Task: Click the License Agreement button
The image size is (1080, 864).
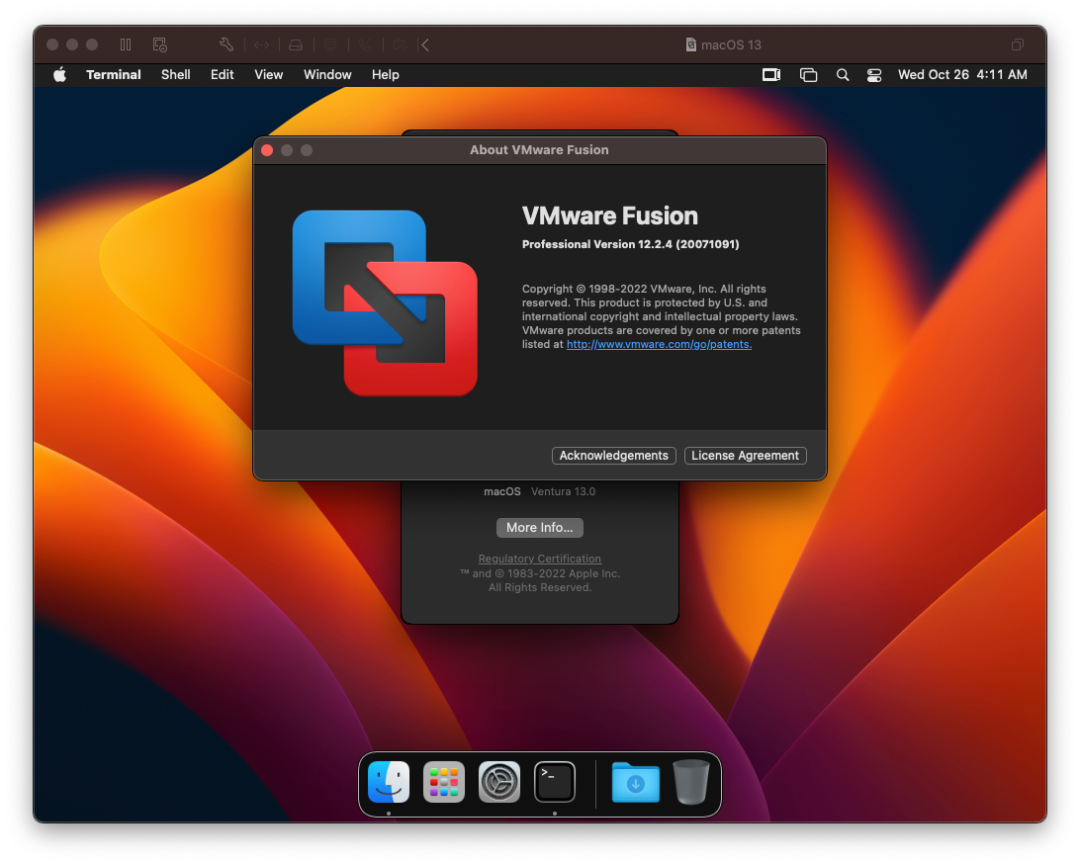Action: (x=745, y=455)
